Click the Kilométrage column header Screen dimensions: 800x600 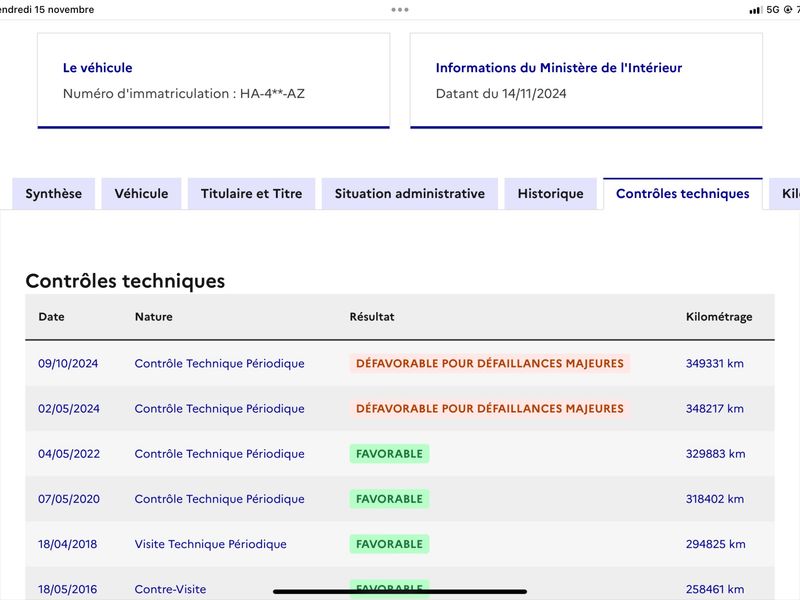pyautogui.click(x=719, y=317)
